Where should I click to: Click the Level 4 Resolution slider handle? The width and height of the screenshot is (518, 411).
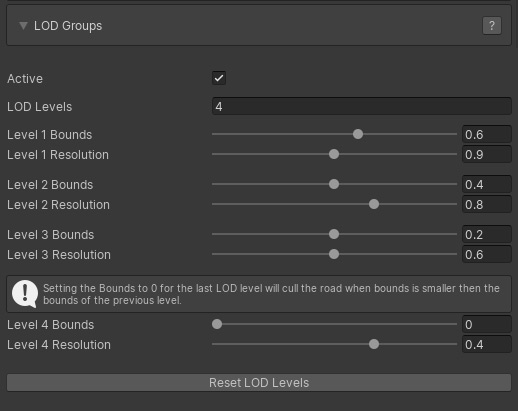point(374,344)
